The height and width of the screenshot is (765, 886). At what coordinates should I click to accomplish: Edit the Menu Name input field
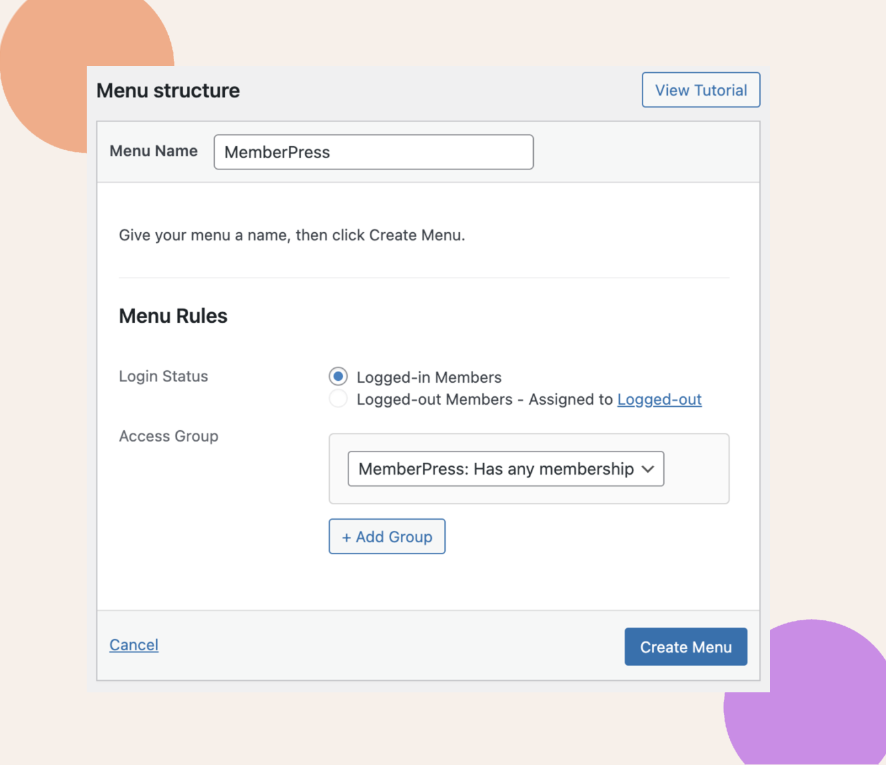tap(373, 152)
